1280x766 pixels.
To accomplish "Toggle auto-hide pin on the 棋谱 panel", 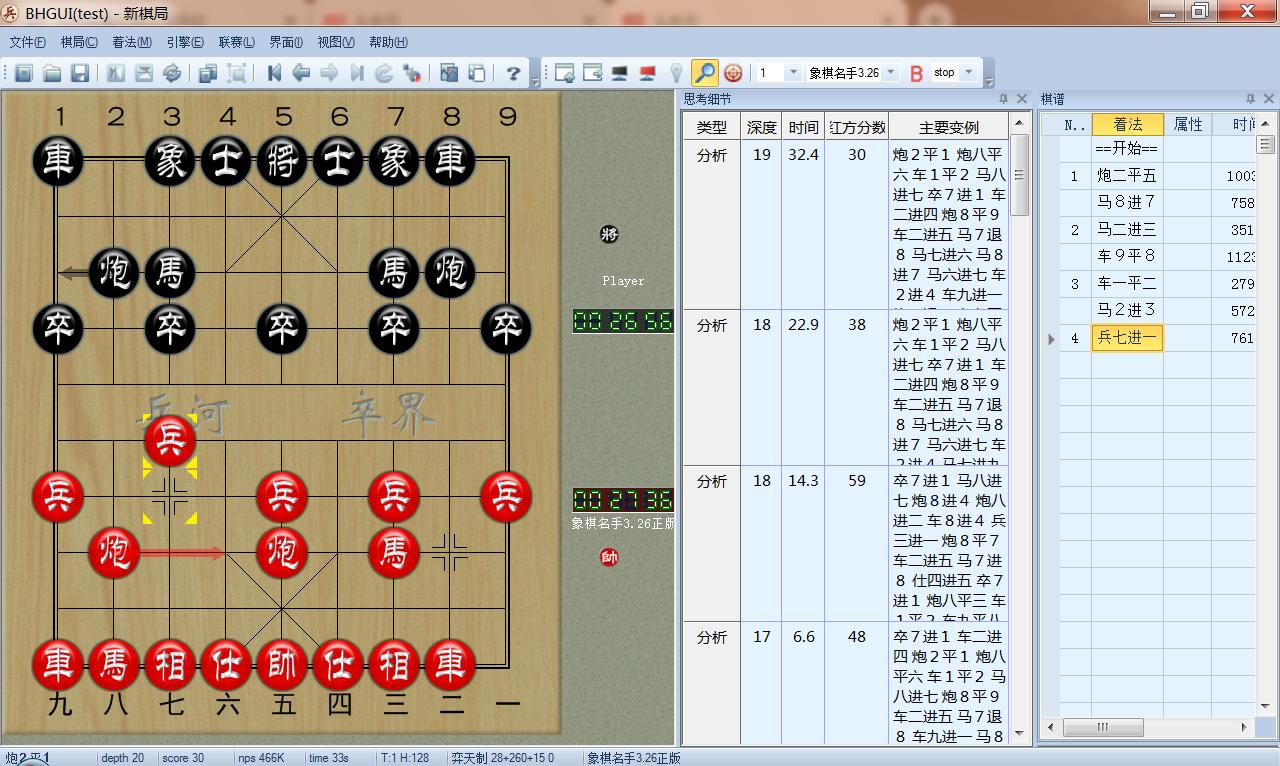I will coord(1249,98).
